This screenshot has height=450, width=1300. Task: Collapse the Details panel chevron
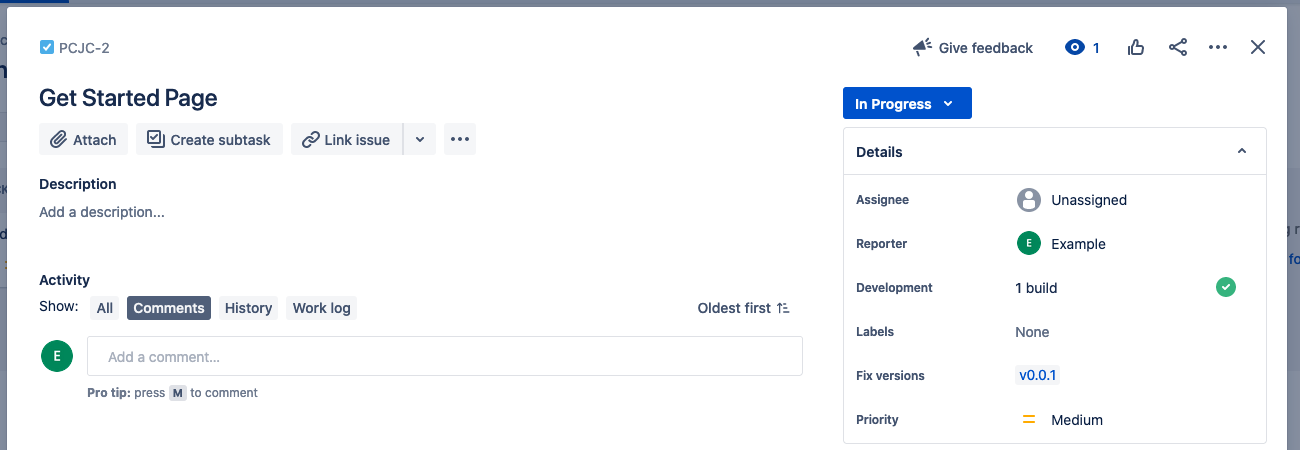pyautogui.click(x=1242, y=152)
